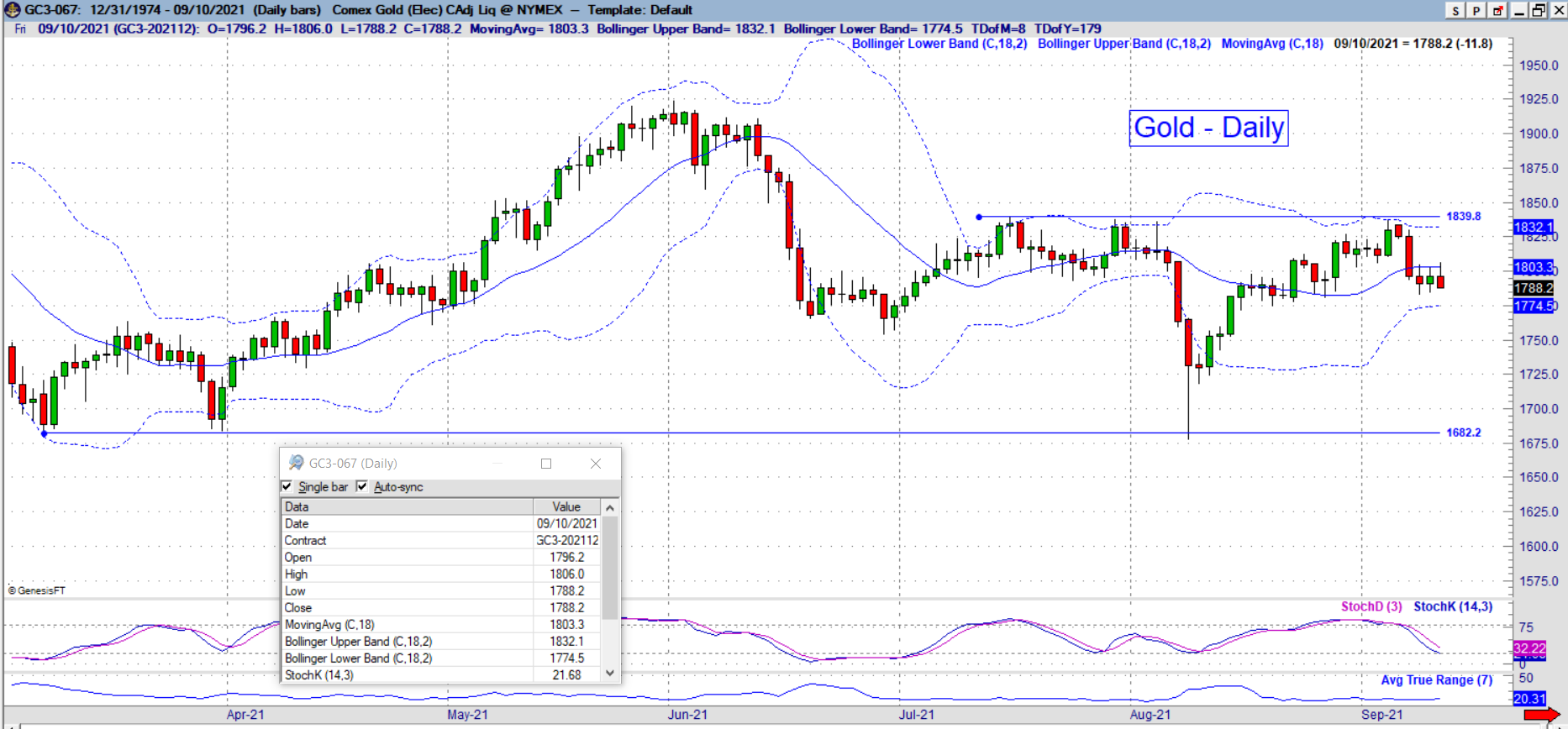
Task: Click the red scroll-right arrow at chart bottom
Action: [1542, 715]
